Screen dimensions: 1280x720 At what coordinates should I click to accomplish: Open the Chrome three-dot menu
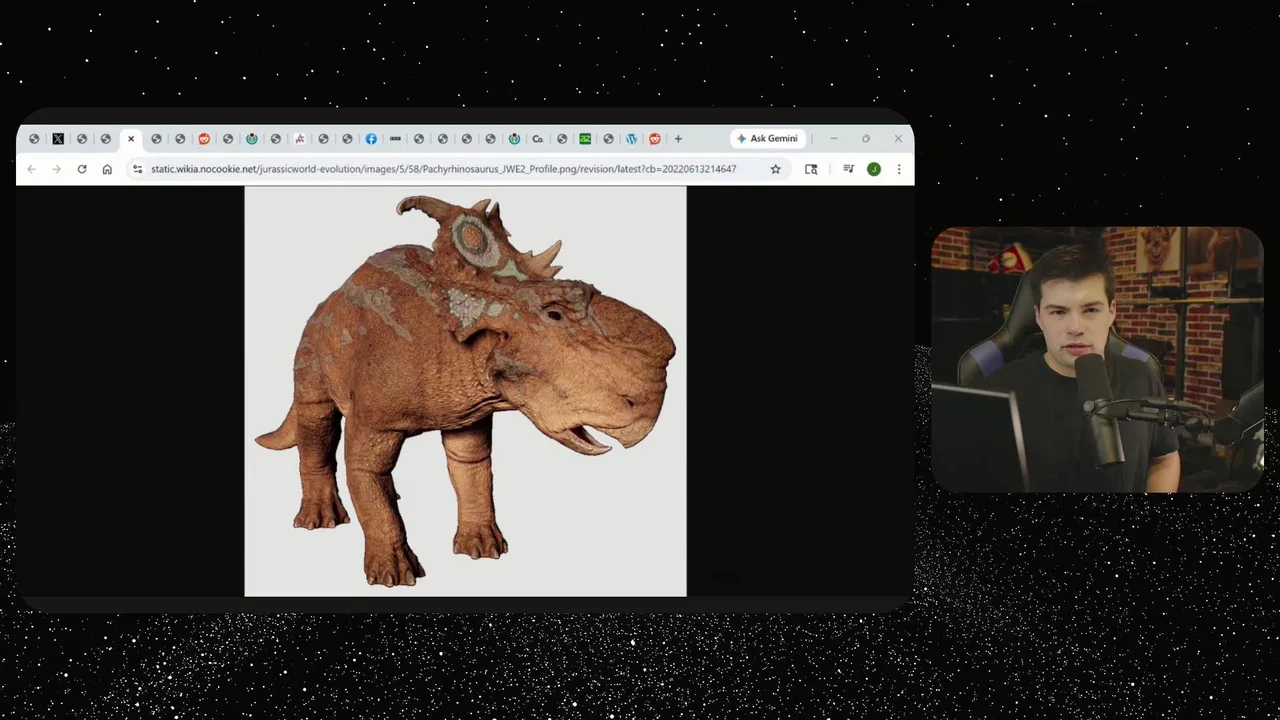(899, 169)
